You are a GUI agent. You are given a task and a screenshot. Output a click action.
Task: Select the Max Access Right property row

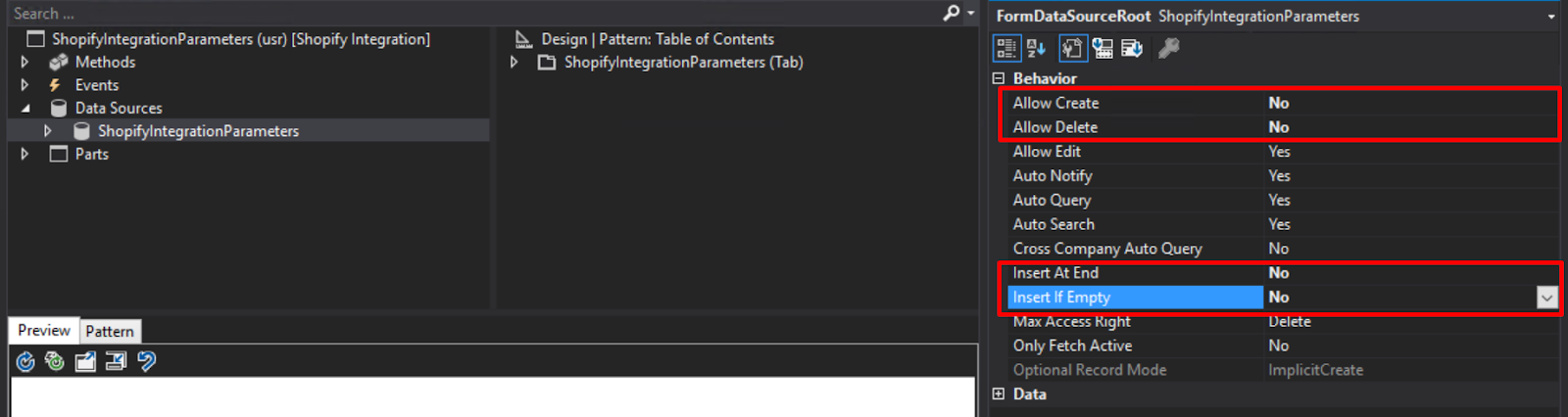click(x=1283, y=321)
